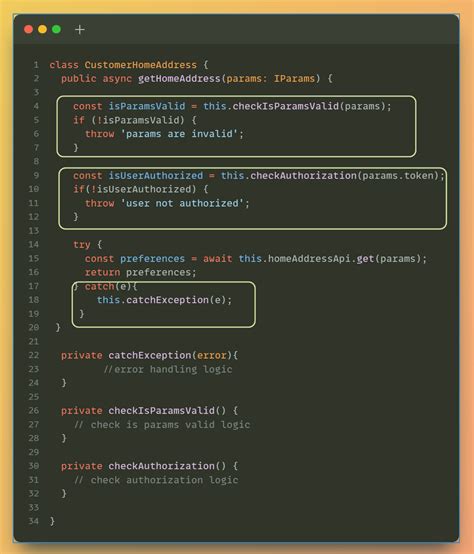
Task: Click this.catchException(e) call on line 18
Action: 164,300
